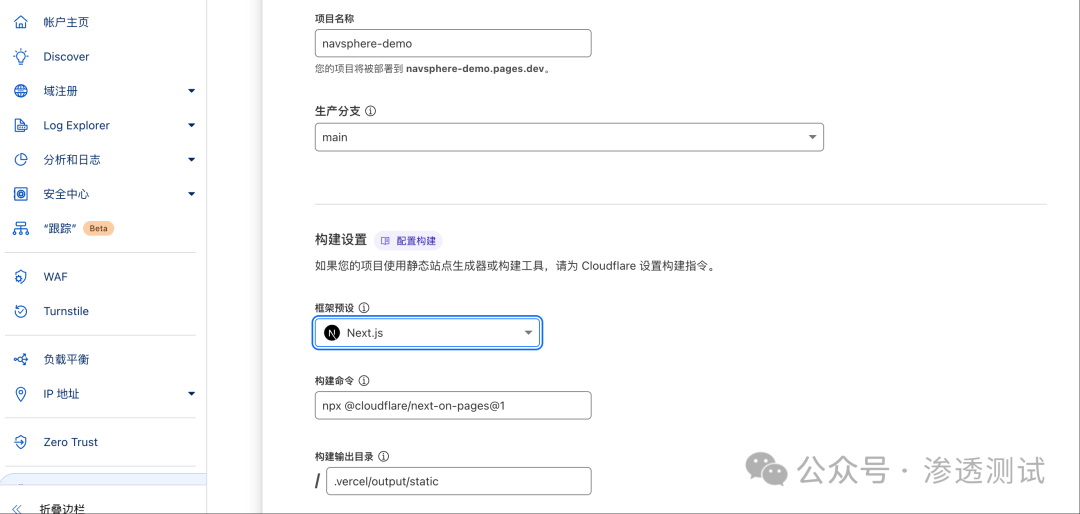1080x514 pixels.
Task: Click the lightbulb icon beside Discover
Action: [21, 56]
